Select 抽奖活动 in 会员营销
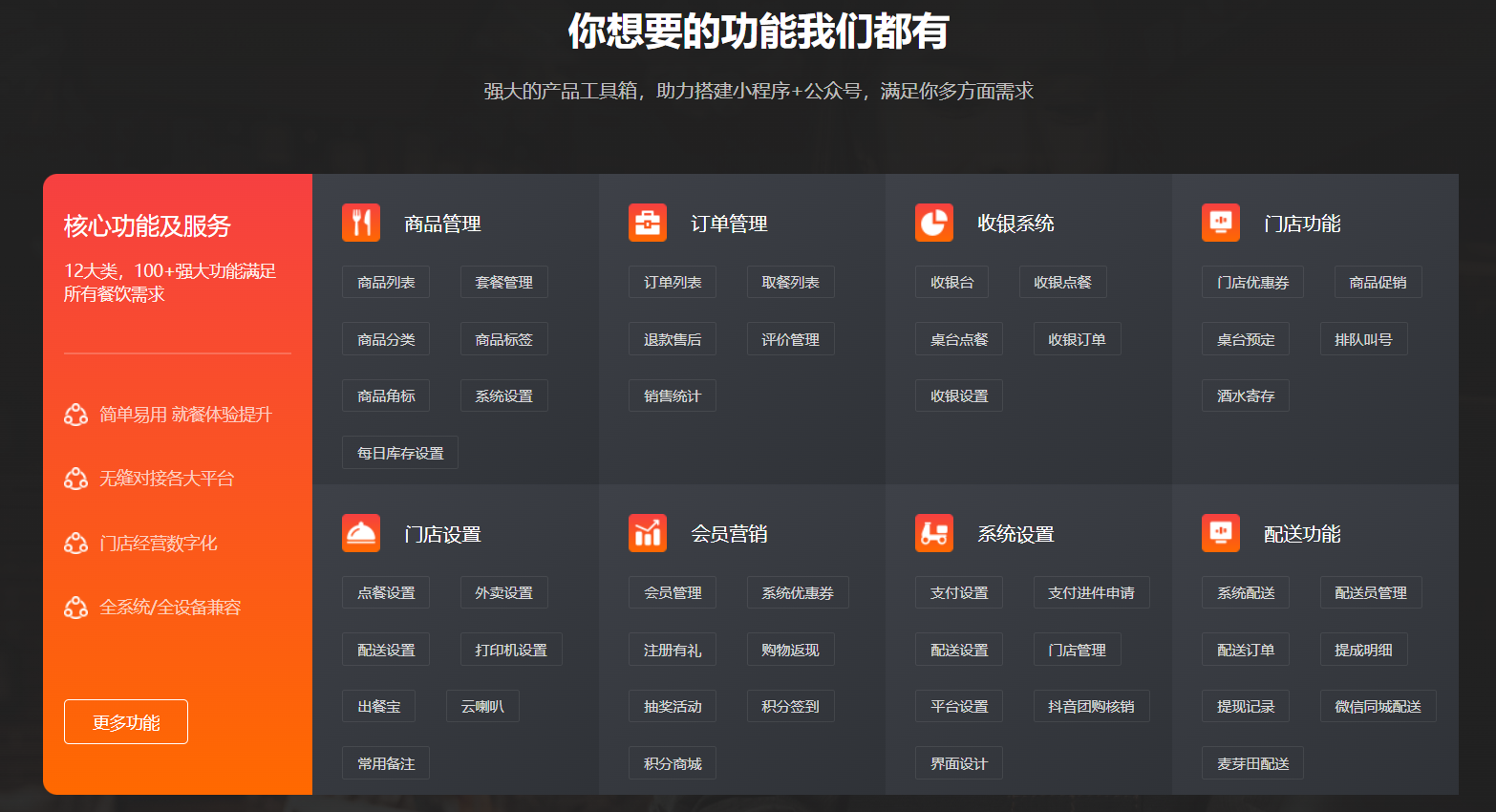 click(x=673, y=706)
